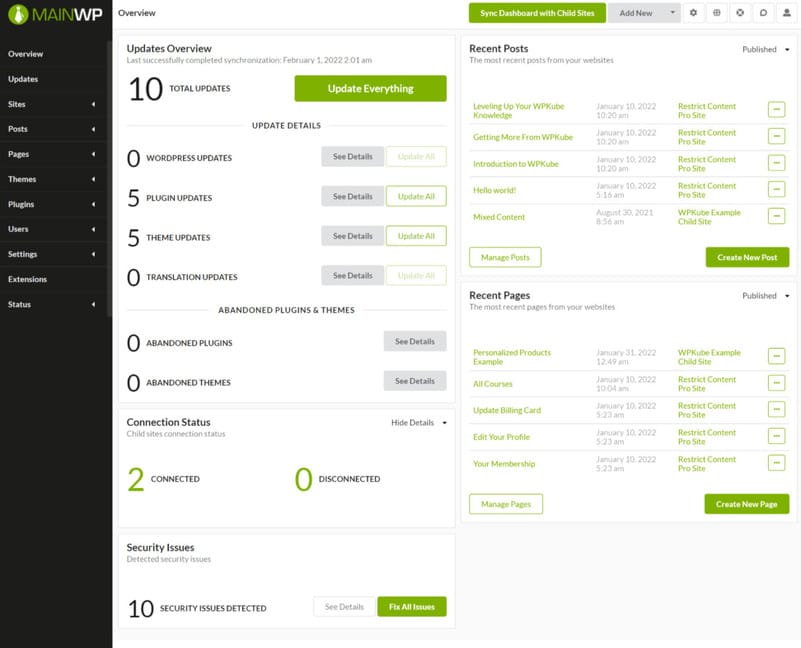Open the Hello world! post link
Screen dimensions: 801x648
coord(494,190)
